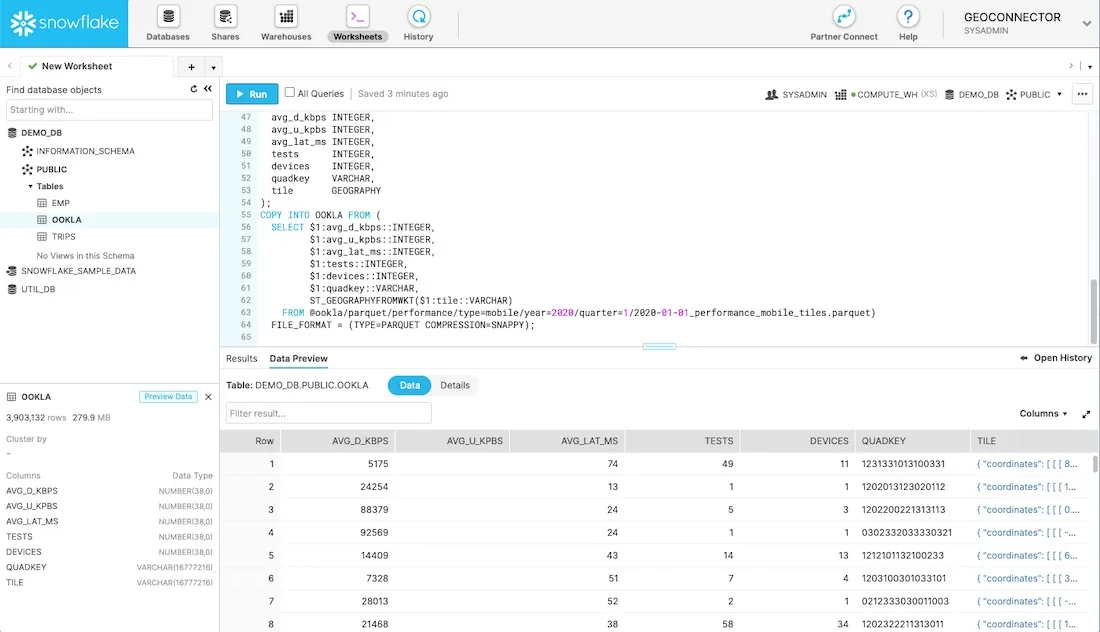
Task: Expand the Results panel to full screen
Action: [1086, 413]
